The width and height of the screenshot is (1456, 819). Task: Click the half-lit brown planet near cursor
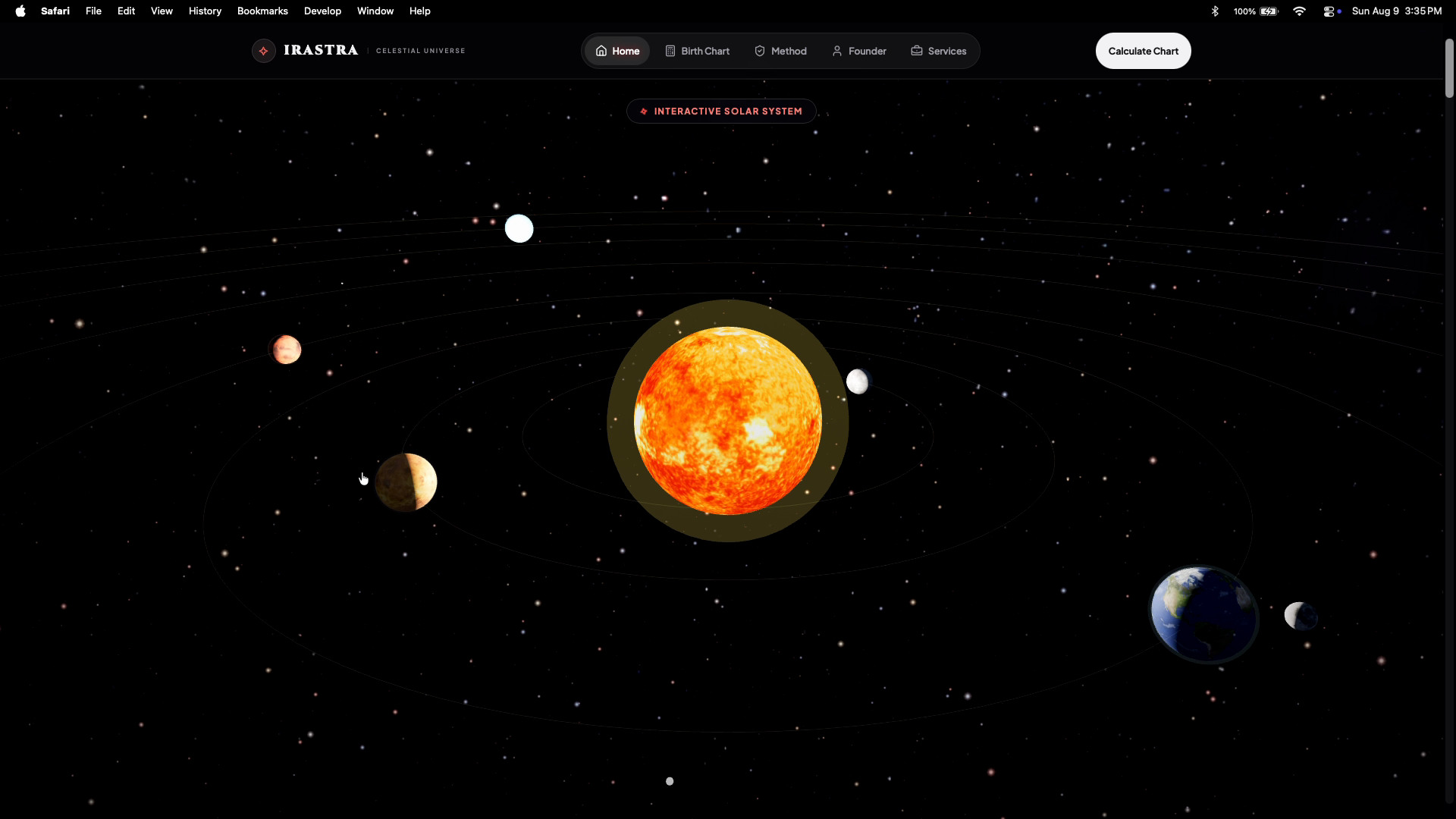pos(406,482)
